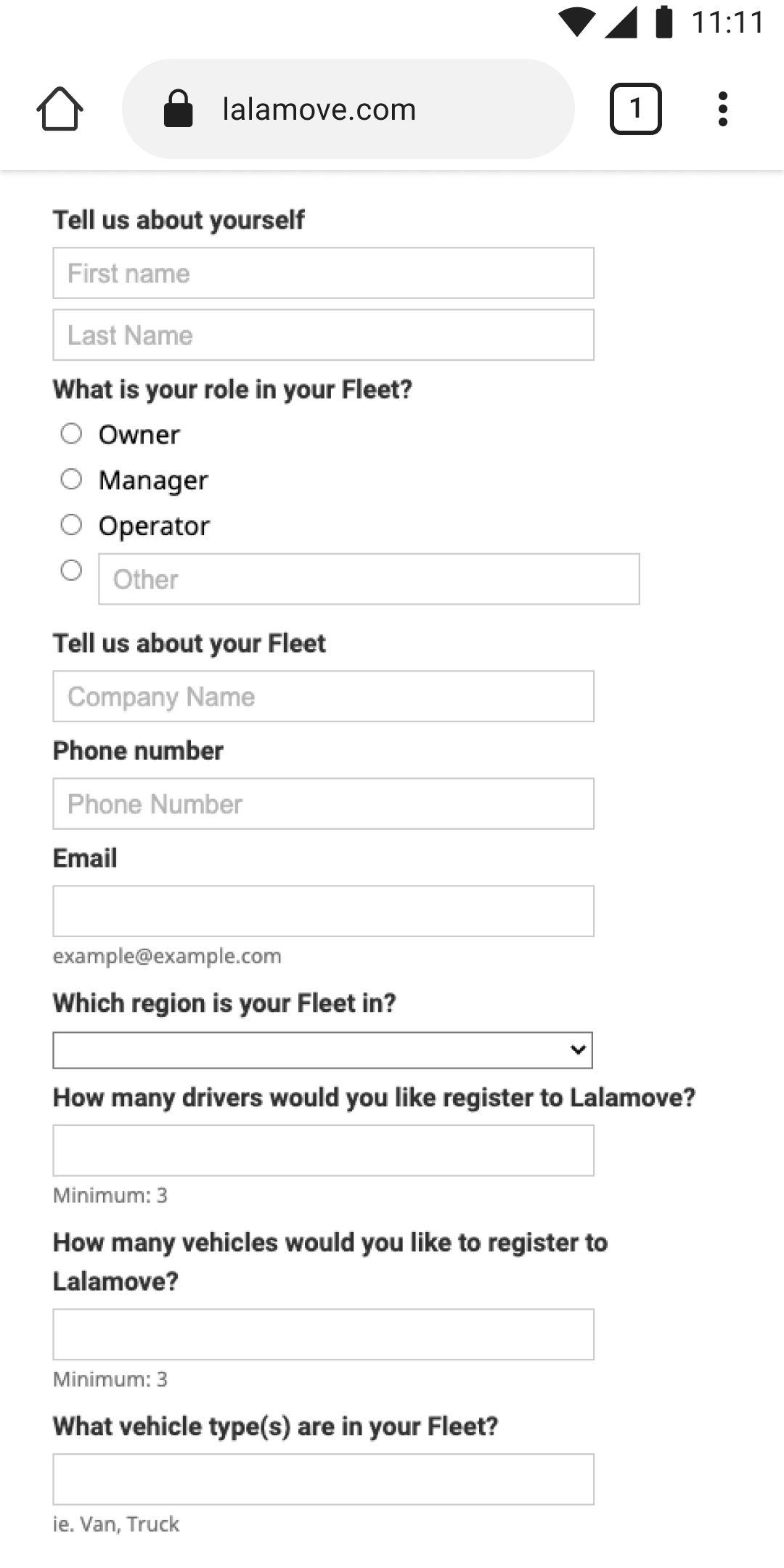
Task: Tap the vehicle types input field
Action: click(323, 1479)
